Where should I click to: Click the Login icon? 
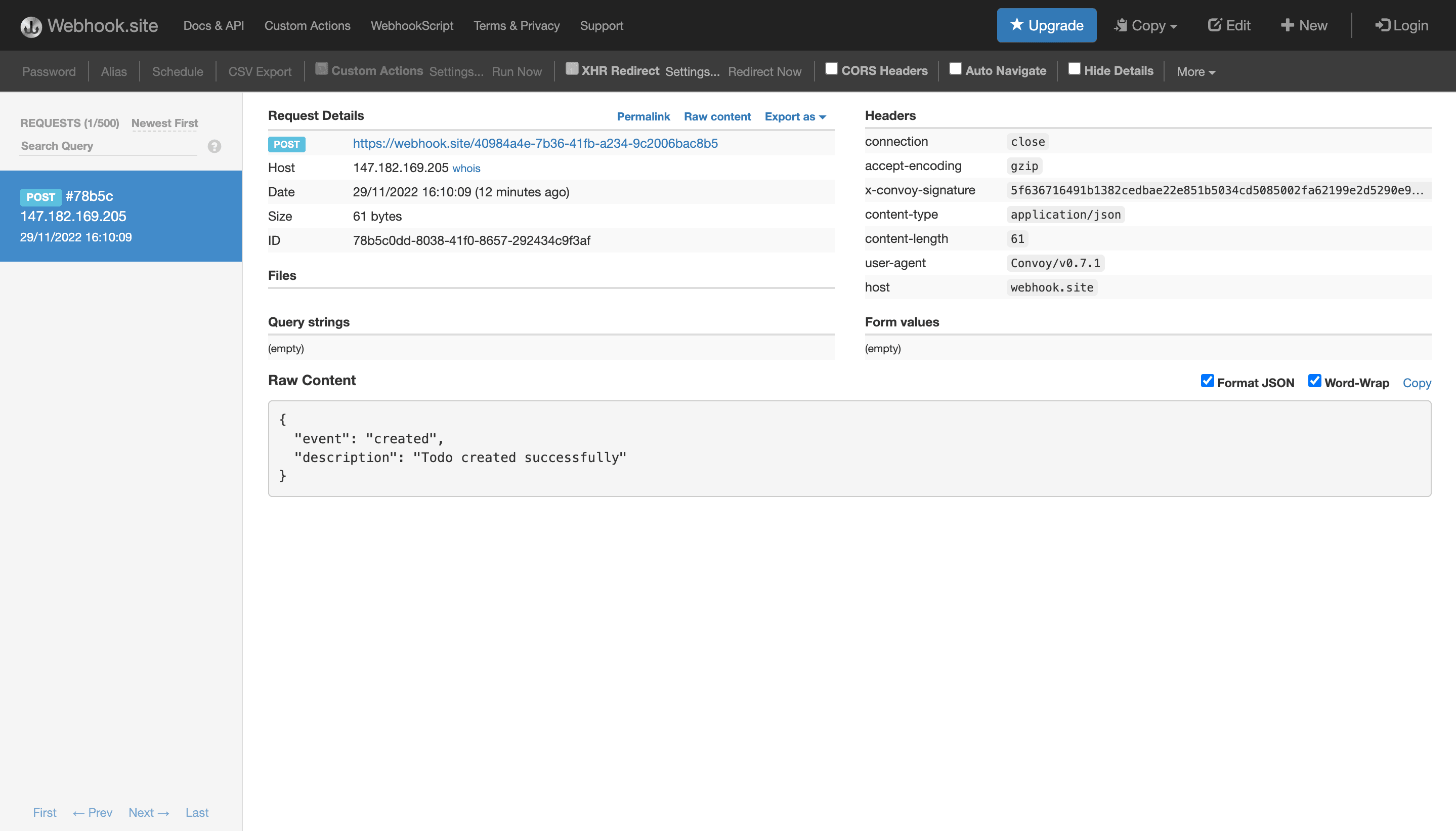point(1384,25)
